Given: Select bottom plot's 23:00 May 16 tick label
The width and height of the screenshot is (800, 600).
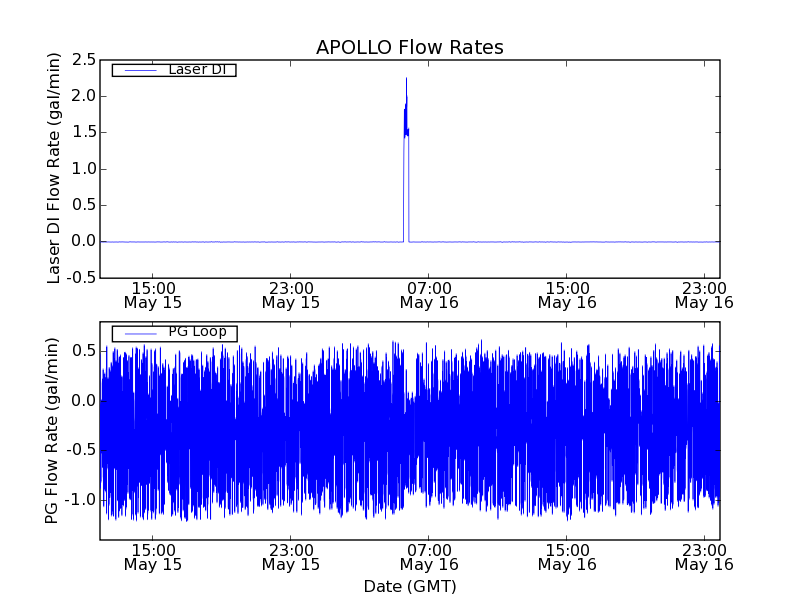Looking at the screenshot, I should pos(704,556).
